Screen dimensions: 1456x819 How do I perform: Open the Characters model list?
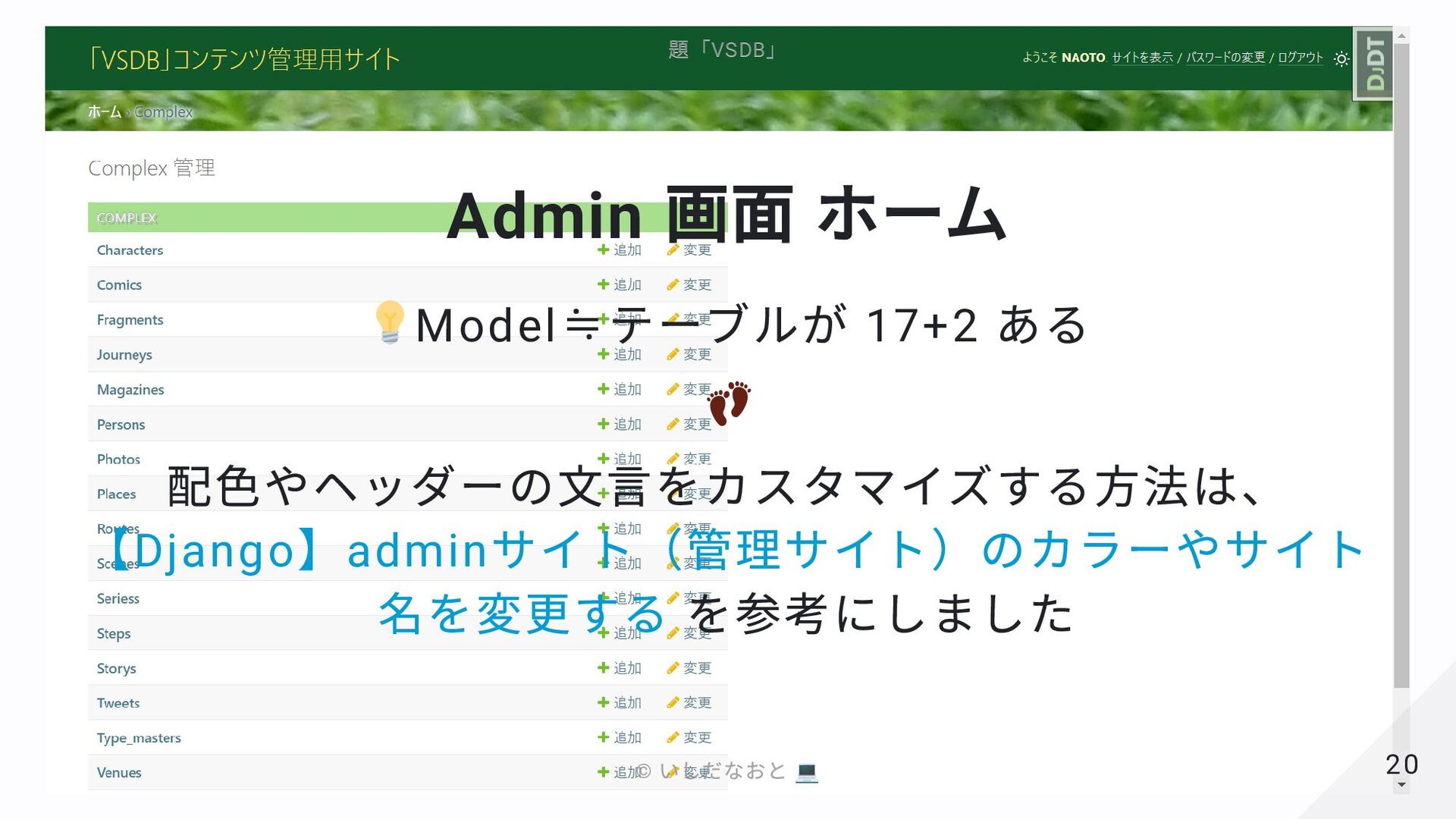pos(130,250)
